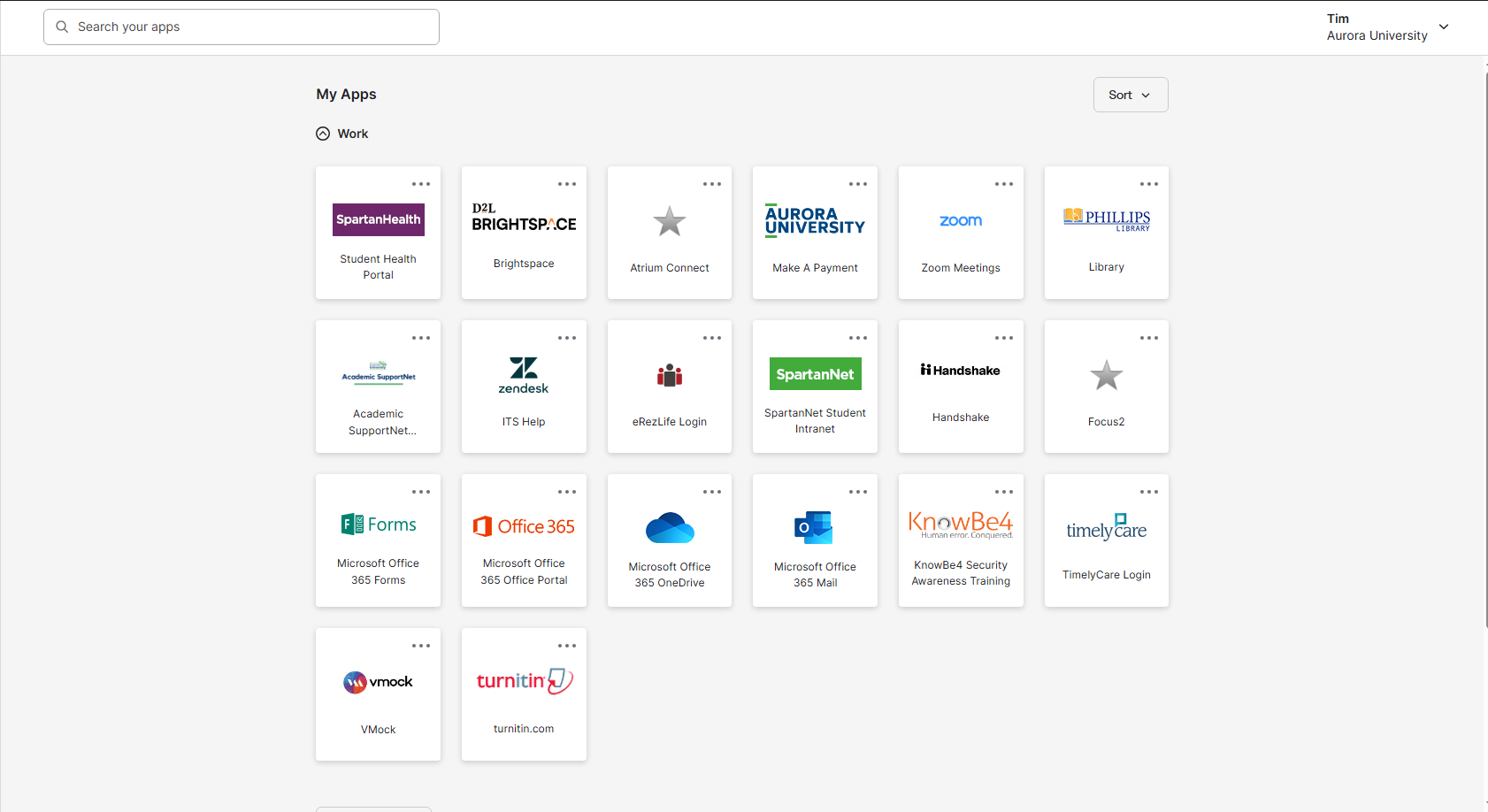Open Focus2 star icon
This screenshot has height=812, width=1488.
[x=1107, y=375]
